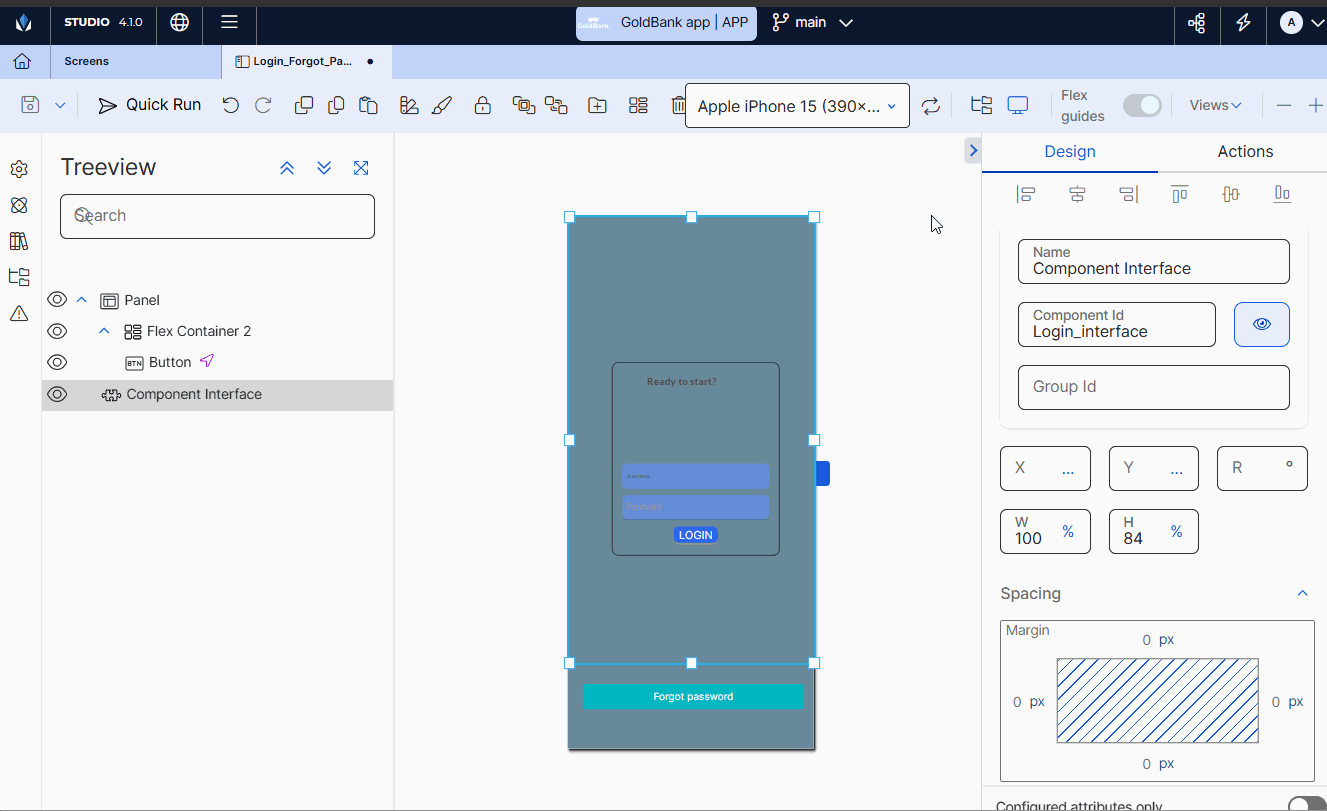The width and height of the screenshot is (1327, 811).
Task: Collapse the Spacing section
Action: click(x=1302, y=593)
